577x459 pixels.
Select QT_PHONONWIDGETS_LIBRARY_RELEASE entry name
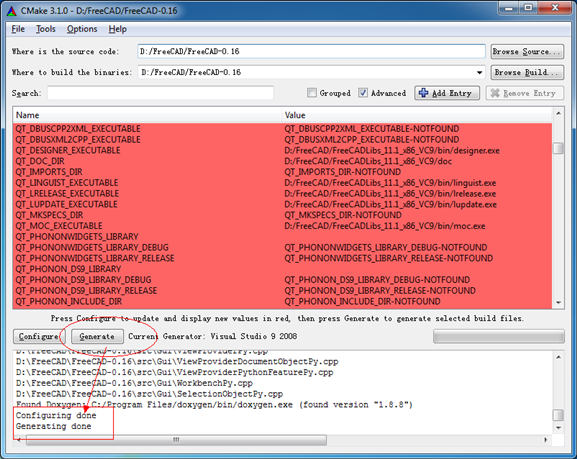(95, 258)
